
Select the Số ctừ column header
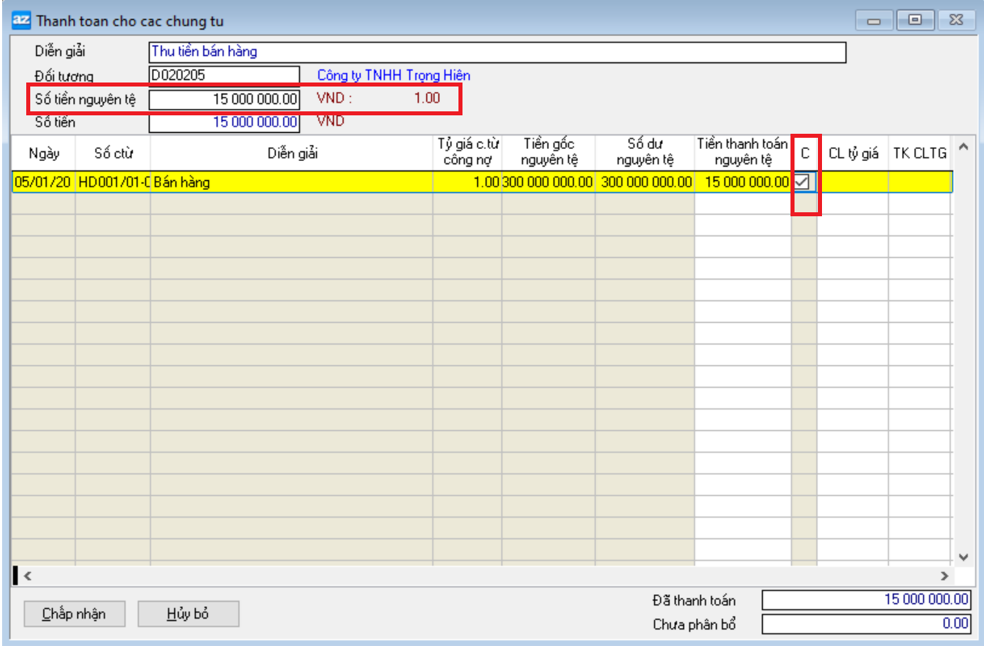pyautogui.click(x=114, y=153)
